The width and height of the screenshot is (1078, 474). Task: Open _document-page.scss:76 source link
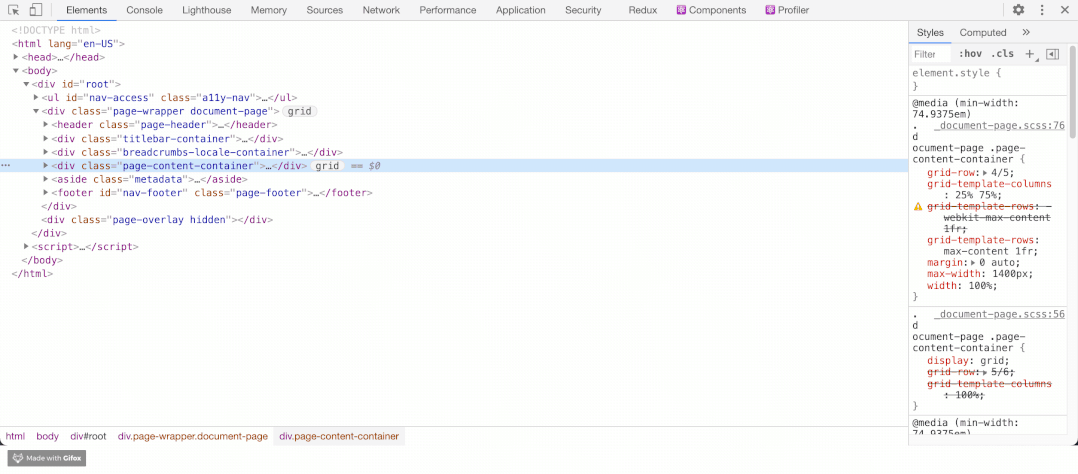[x=1000, y=126]
